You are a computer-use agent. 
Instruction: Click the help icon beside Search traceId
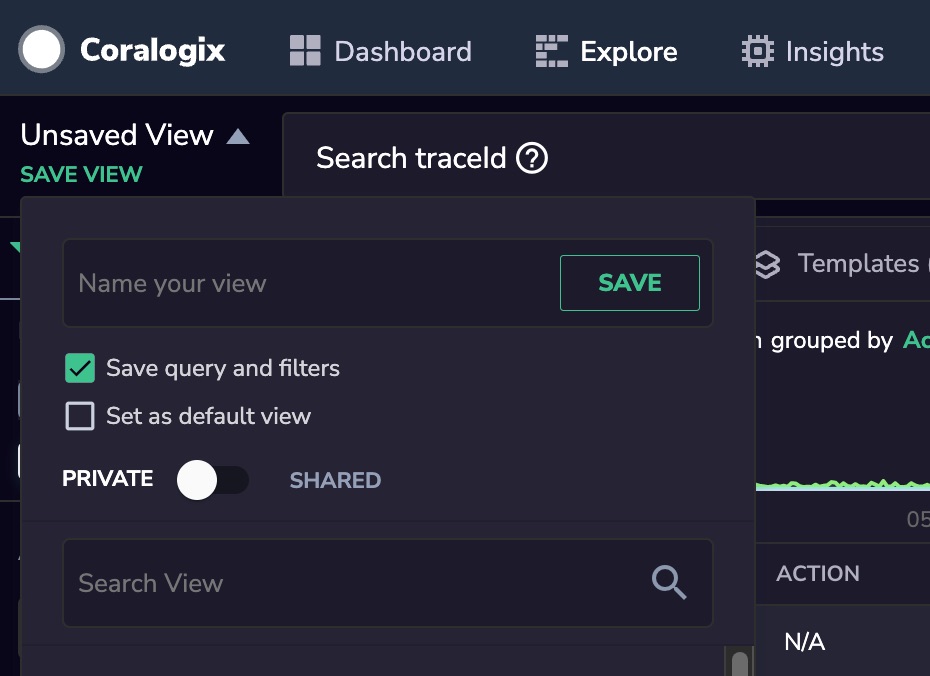pyautogui.click(x=532, y=158)
